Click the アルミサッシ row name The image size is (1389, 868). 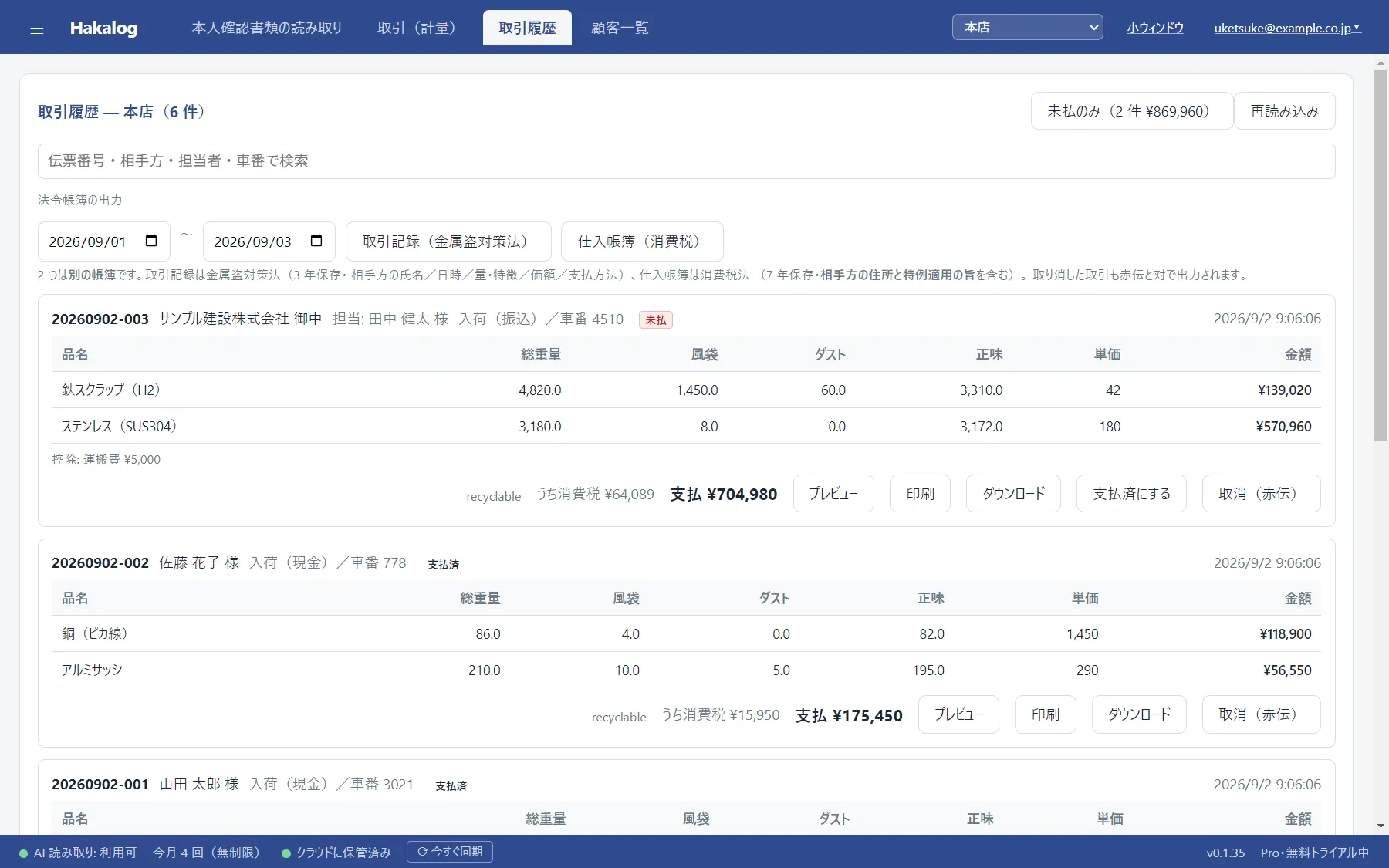[x=92, y=670]
